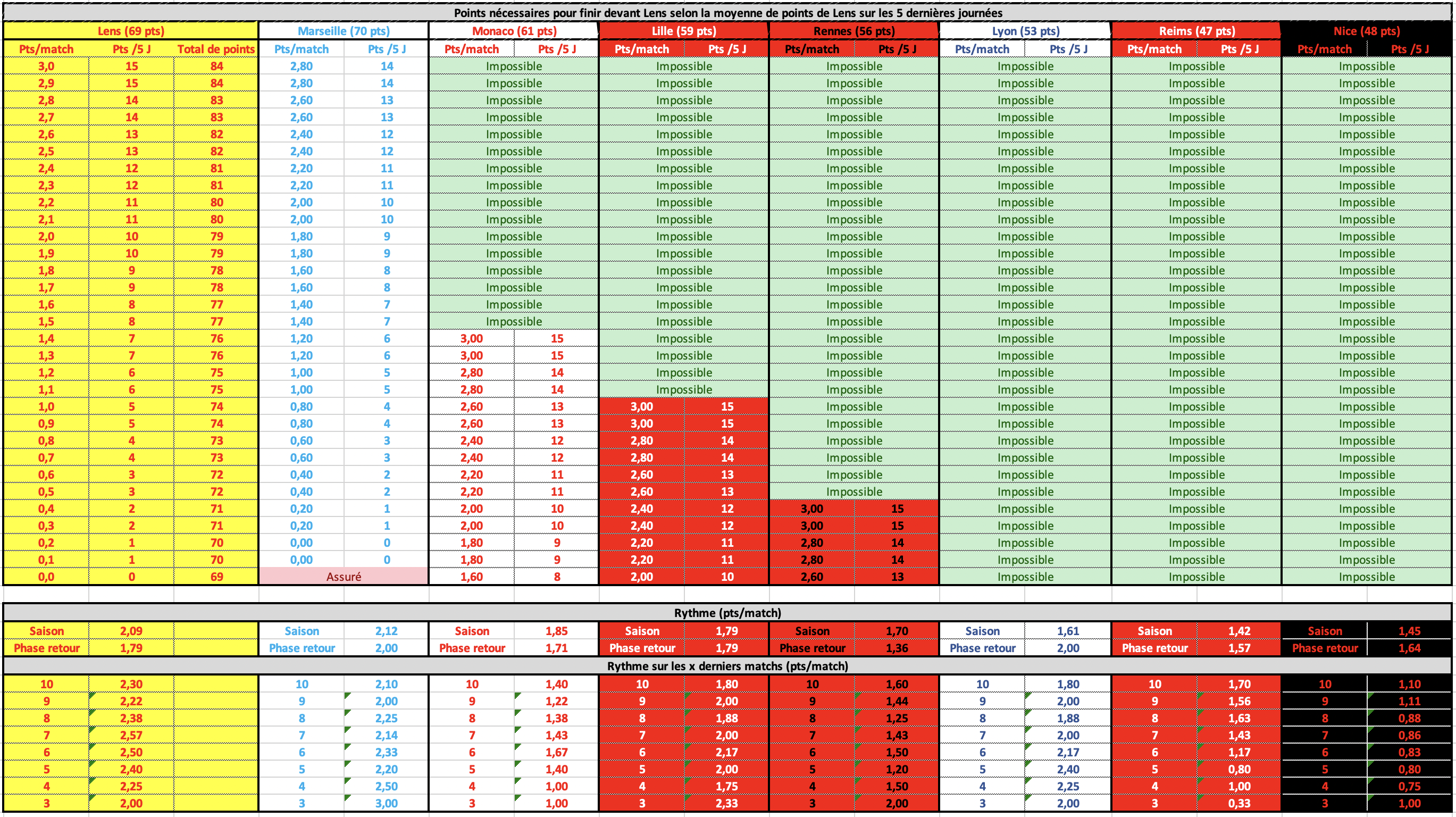1456x817 pixels.
Task: Select Reims Saison value "1,42"
Action: pyautogui.click(x=1240, y=631)
